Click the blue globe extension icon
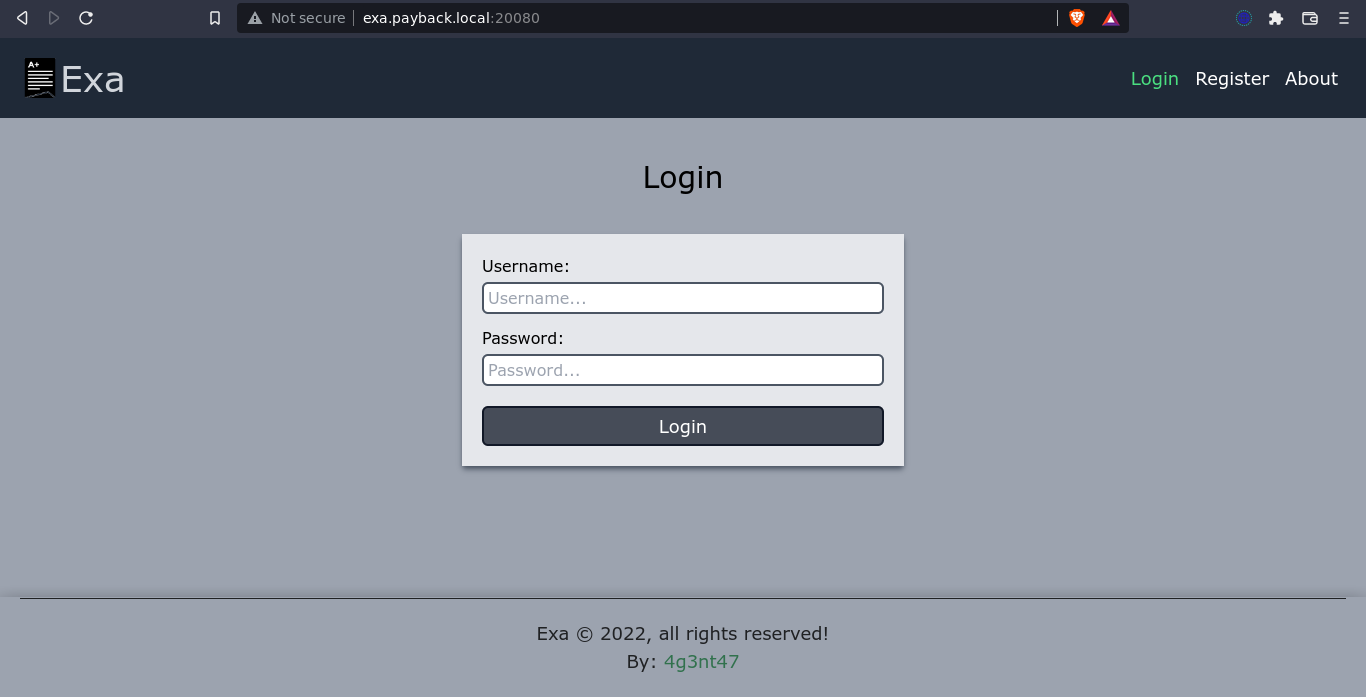The height and width of the screenshot is (697, 1366). (1244, 18)
